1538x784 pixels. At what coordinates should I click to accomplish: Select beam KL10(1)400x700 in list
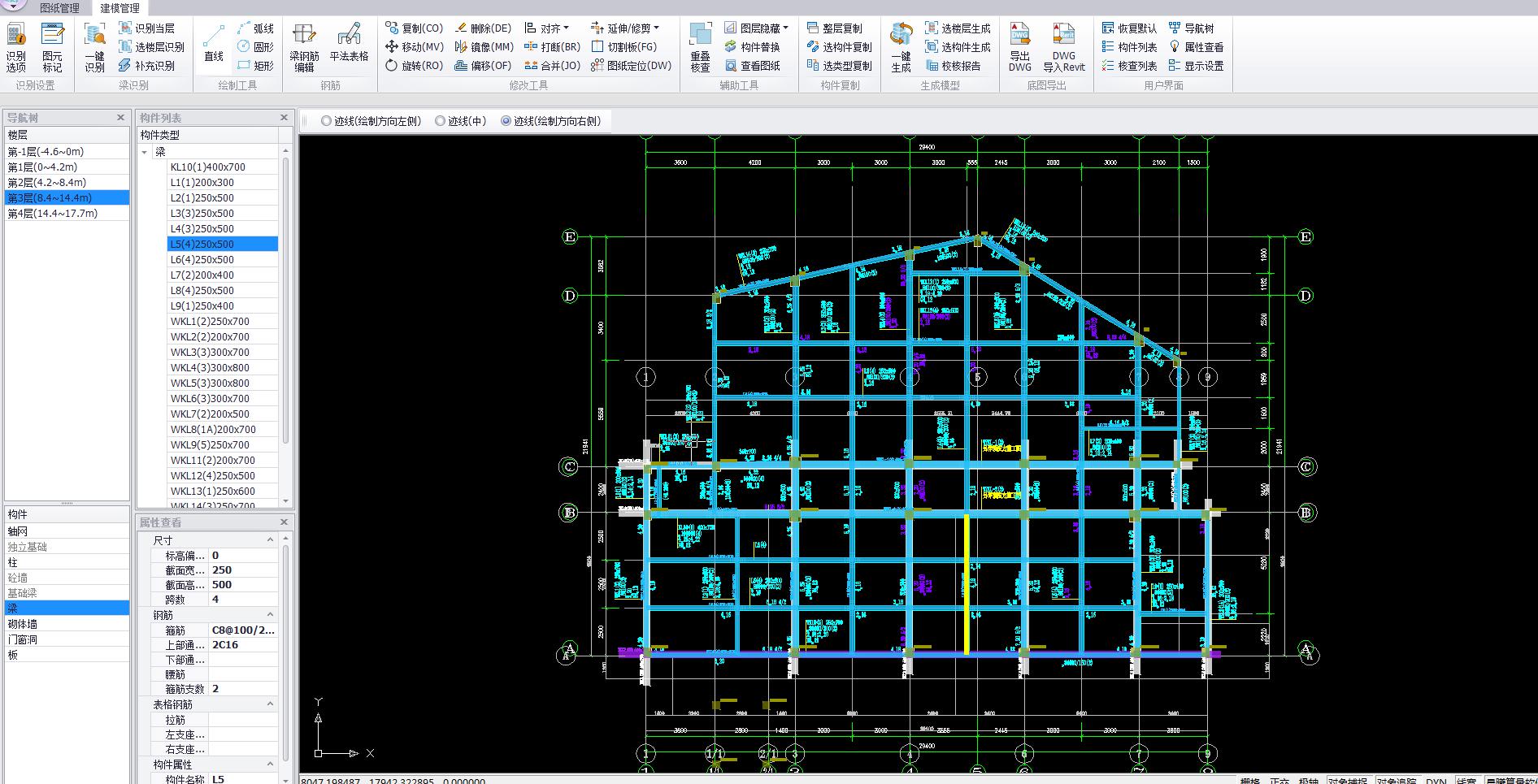(x=223, y=167)
